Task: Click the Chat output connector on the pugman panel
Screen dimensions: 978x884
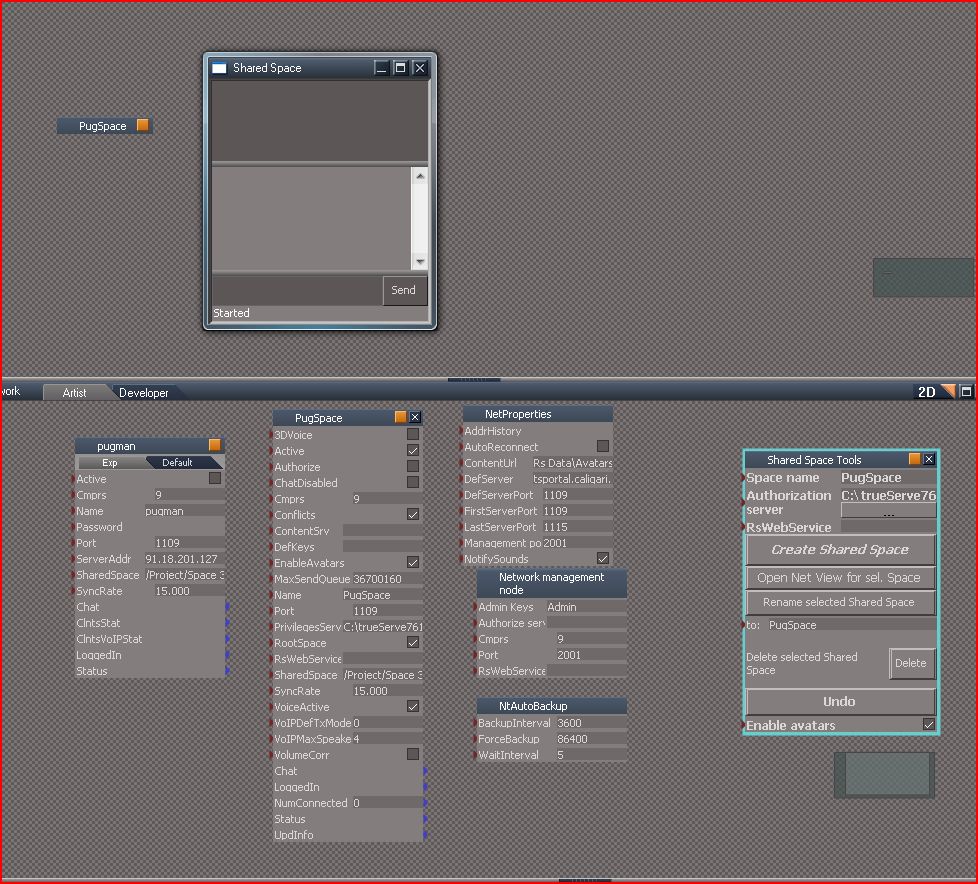Action: (227, 606)
